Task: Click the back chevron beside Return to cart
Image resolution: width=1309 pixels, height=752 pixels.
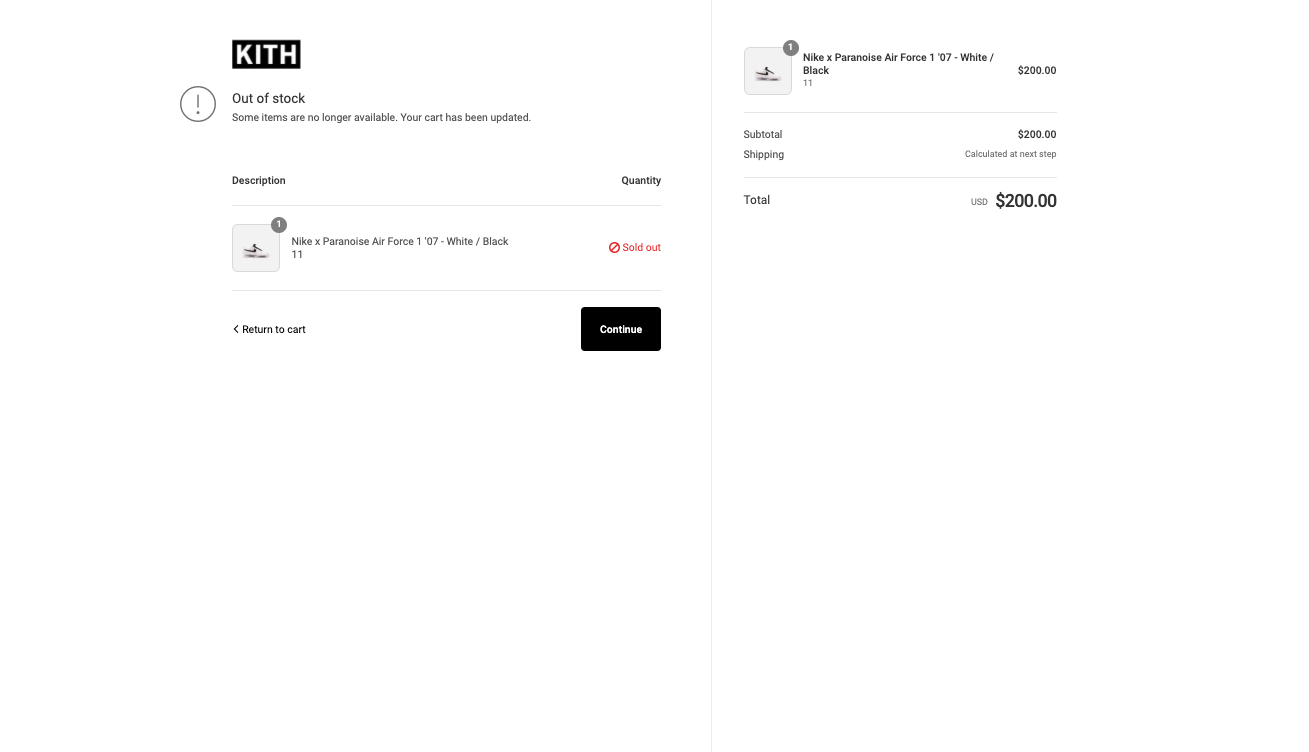Action: click(x=236, y=329)
